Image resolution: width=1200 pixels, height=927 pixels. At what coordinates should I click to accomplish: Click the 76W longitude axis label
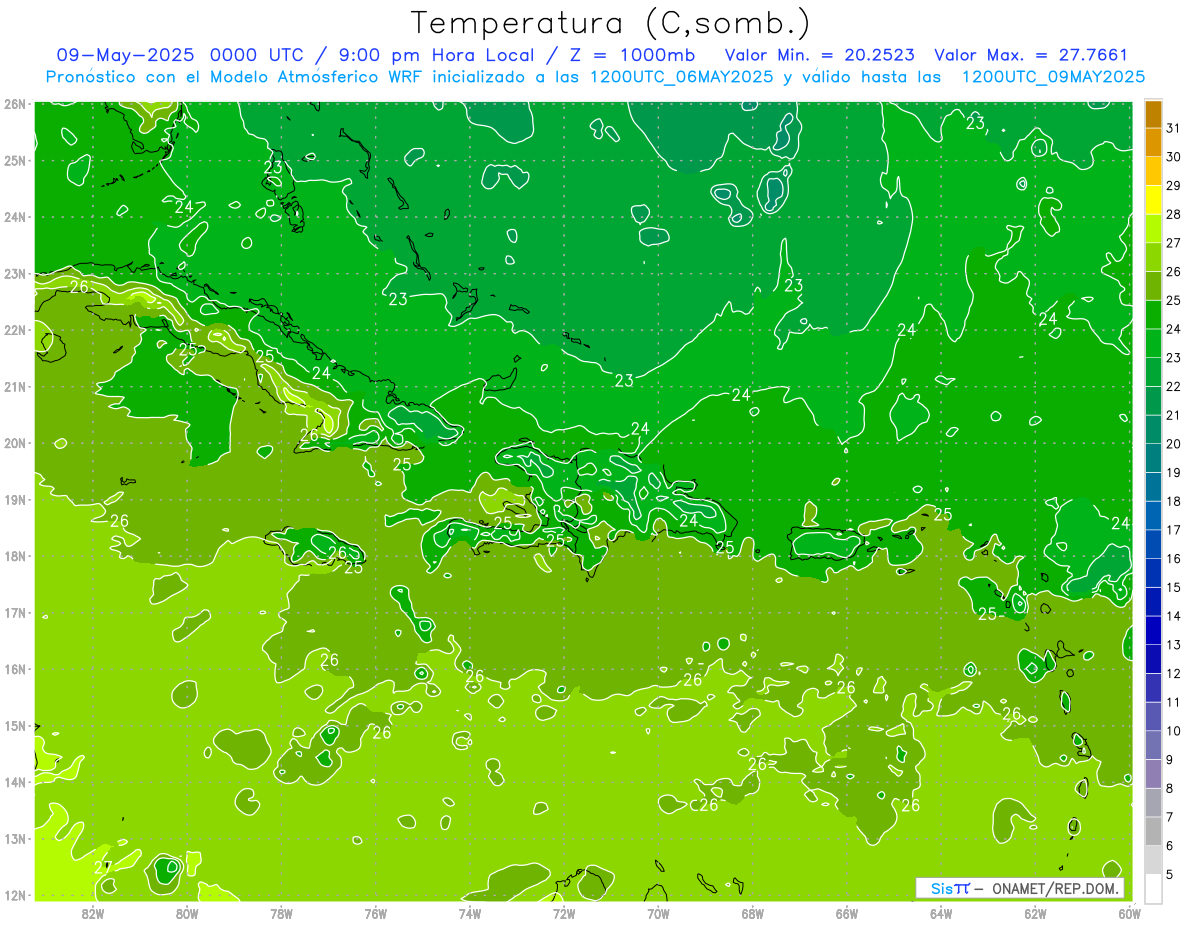pyautogui.click(x=376, y=913)
